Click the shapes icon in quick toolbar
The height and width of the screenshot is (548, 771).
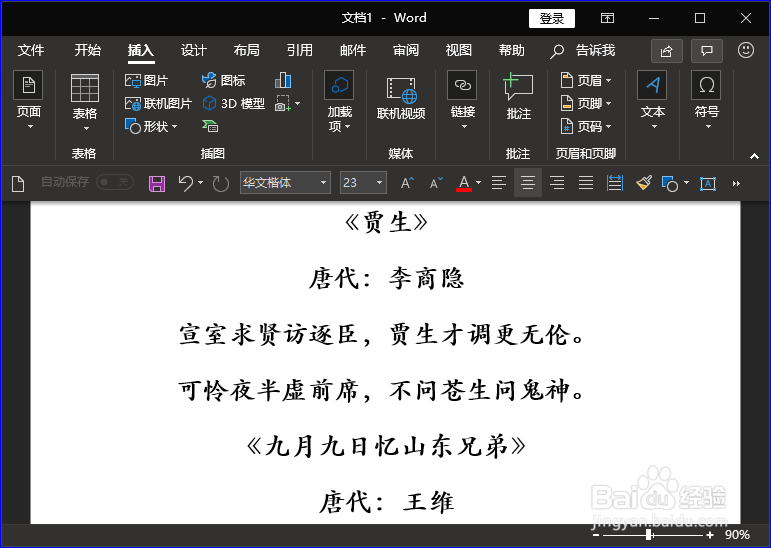click(x=670, y=184)
